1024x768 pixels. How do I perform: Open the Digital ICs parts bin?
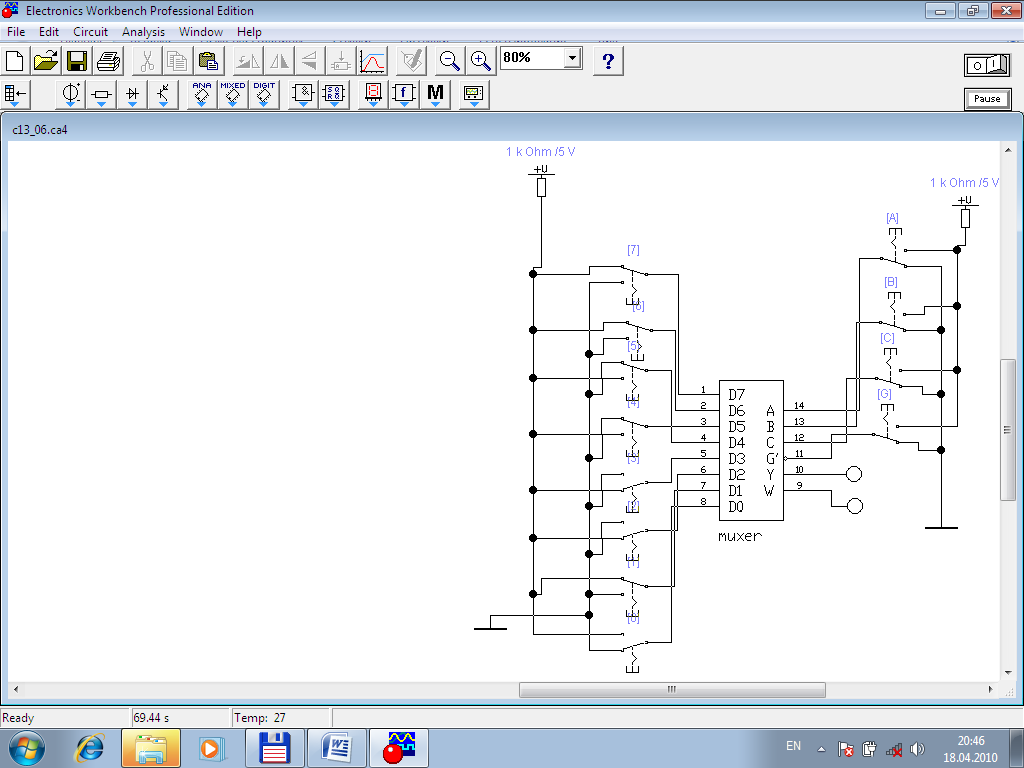[x=264, y=95]
